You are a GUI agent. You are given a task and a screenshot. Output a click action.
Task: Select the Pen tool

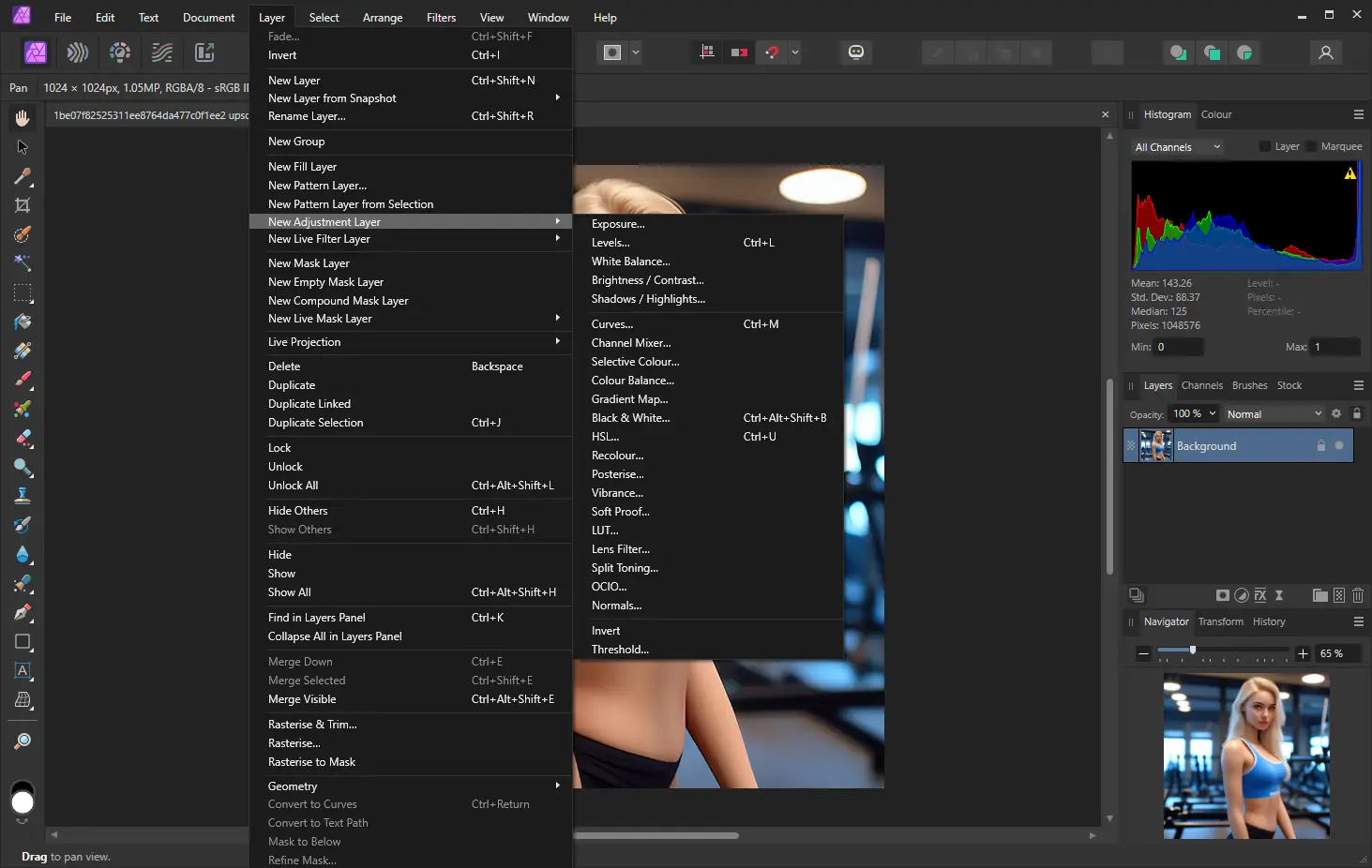click(23, 614)
